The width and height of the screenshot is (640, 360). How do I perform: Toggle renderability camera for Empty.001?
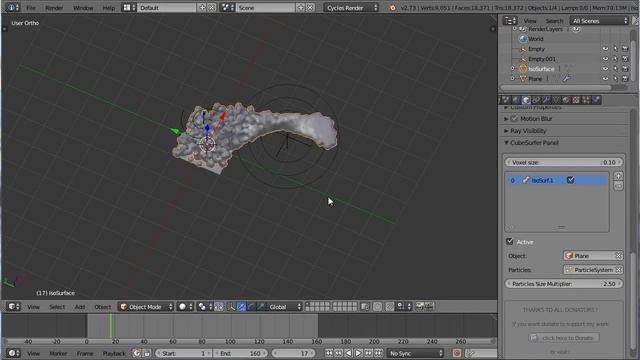[625, 59]
